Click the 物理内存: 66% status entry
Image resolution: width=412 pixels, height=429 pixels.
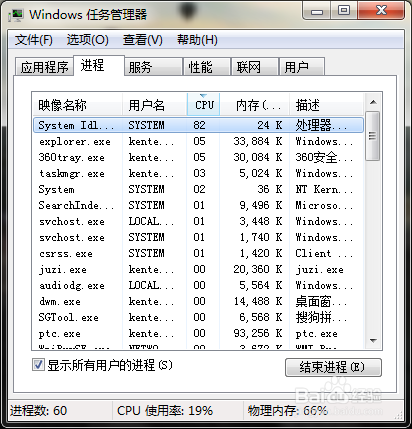click(287, 411)
